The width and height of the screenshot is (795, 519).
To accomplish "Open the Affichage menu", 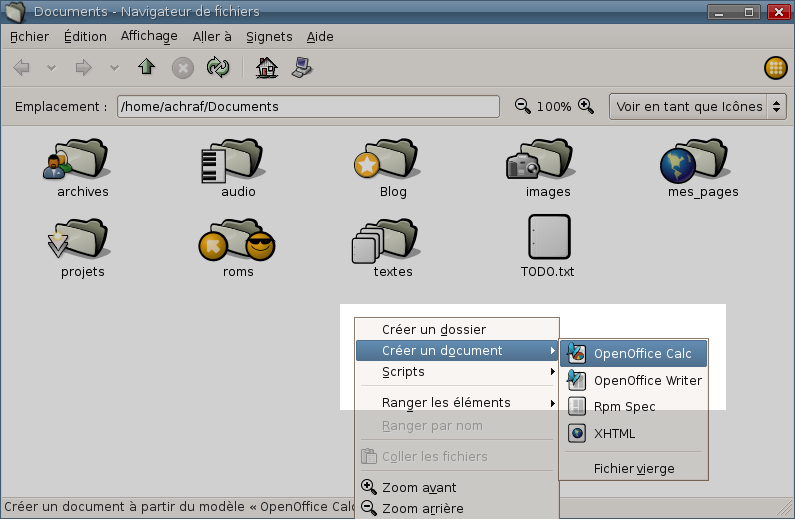I will pyautogui.click(x=149, y=36).
